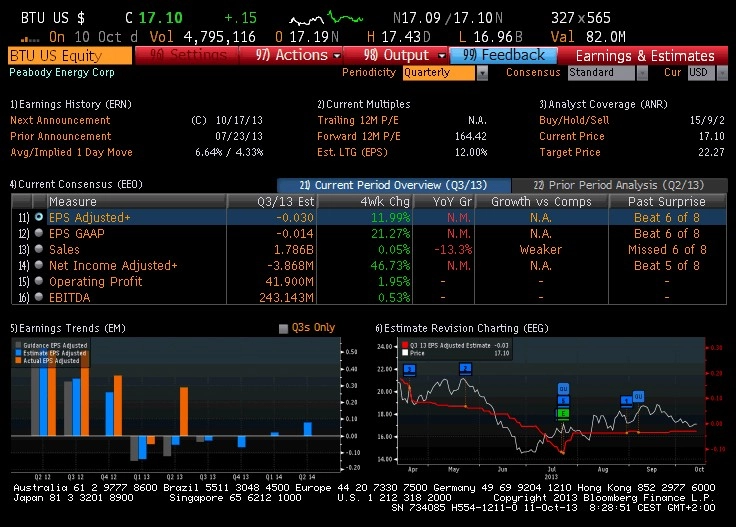Click the intraday sparkline chart in header
736x527 pixels.
point(326,19)
